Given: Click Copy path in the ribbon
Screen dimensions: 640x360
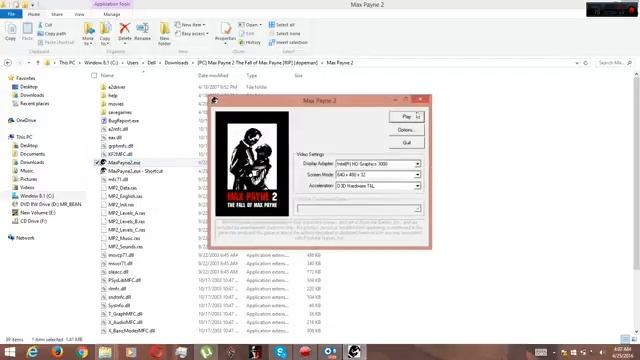Looking at the screenshot, I should coord(52,33).
